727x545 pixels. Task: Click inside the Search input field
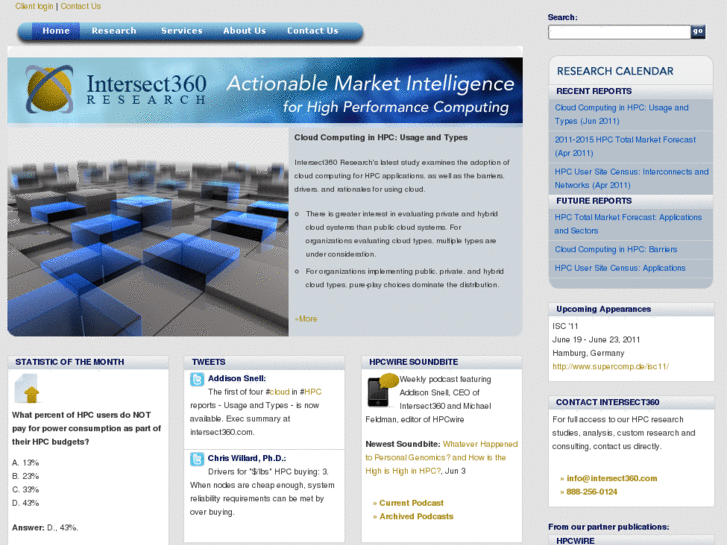[619, 32]
